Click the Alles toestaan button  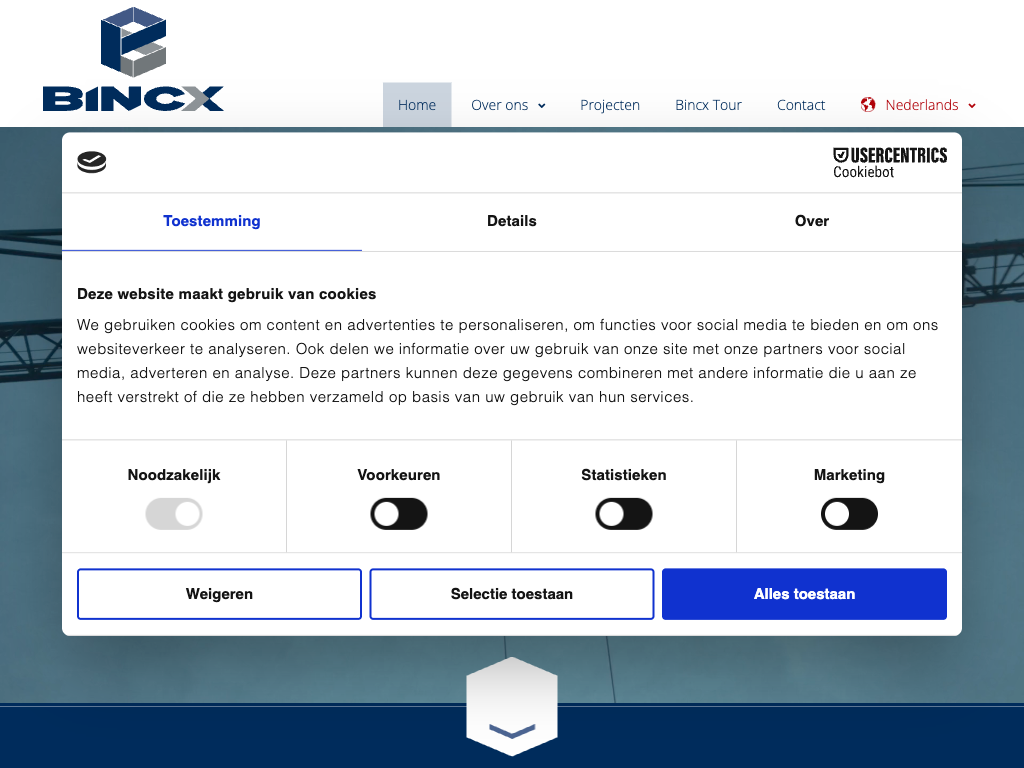click(x=805, y=594)
